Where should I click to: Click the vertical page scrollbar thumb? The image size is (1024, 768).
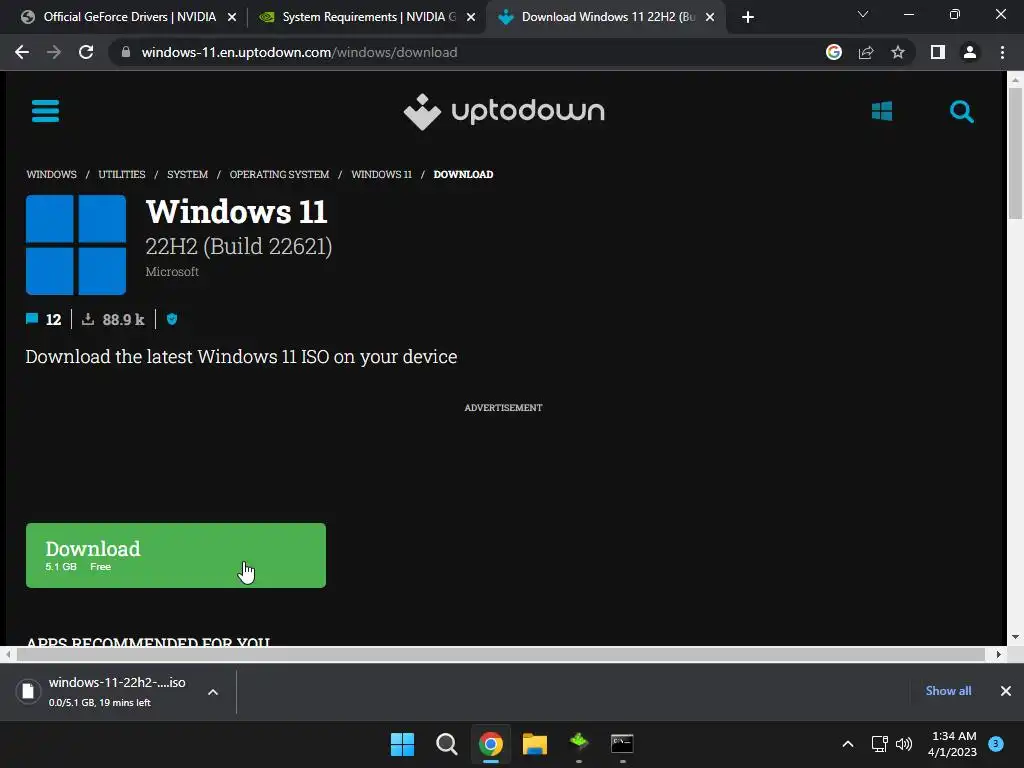pyautogui.click(x=1015, y=153)
